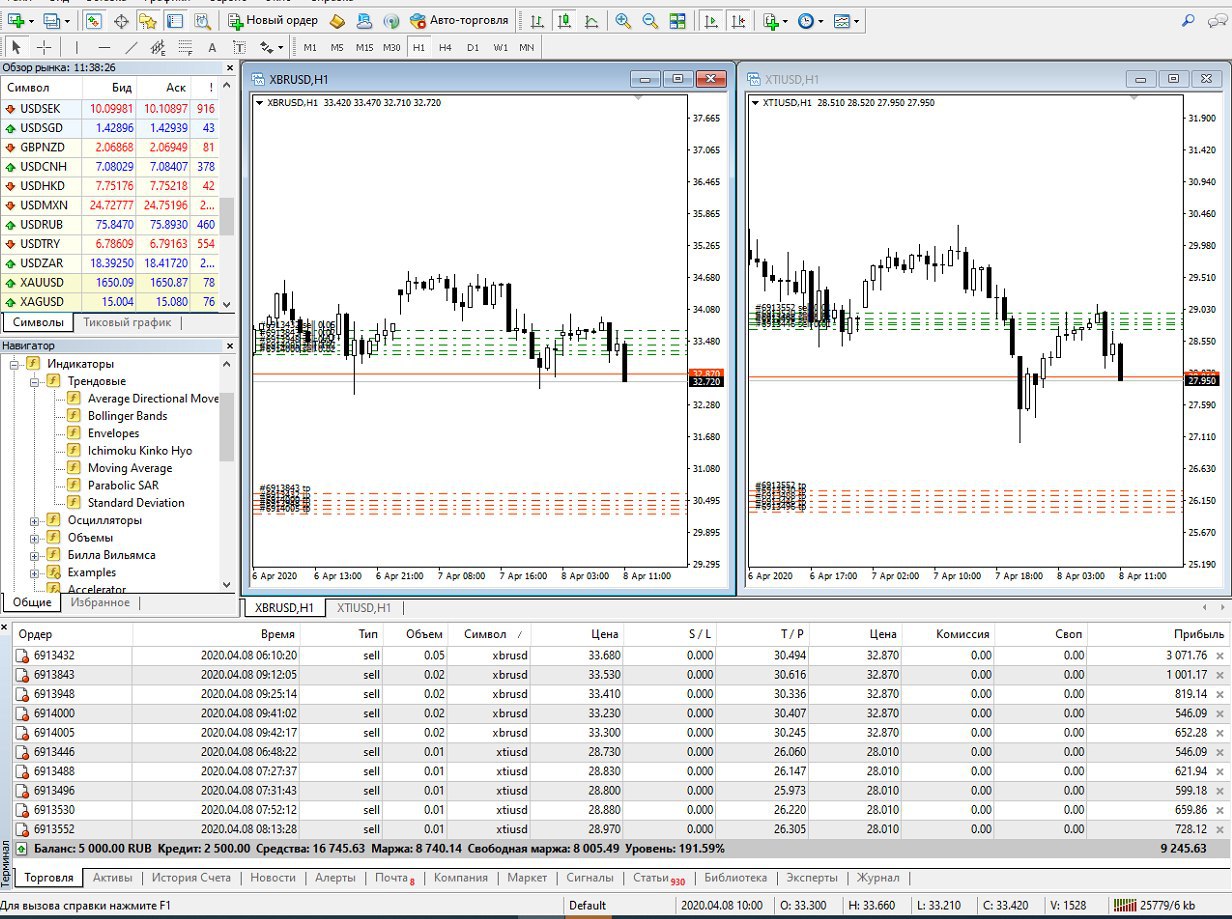Zoom out of the chart
1232x919 pixels.
click(x=650, y=20)
